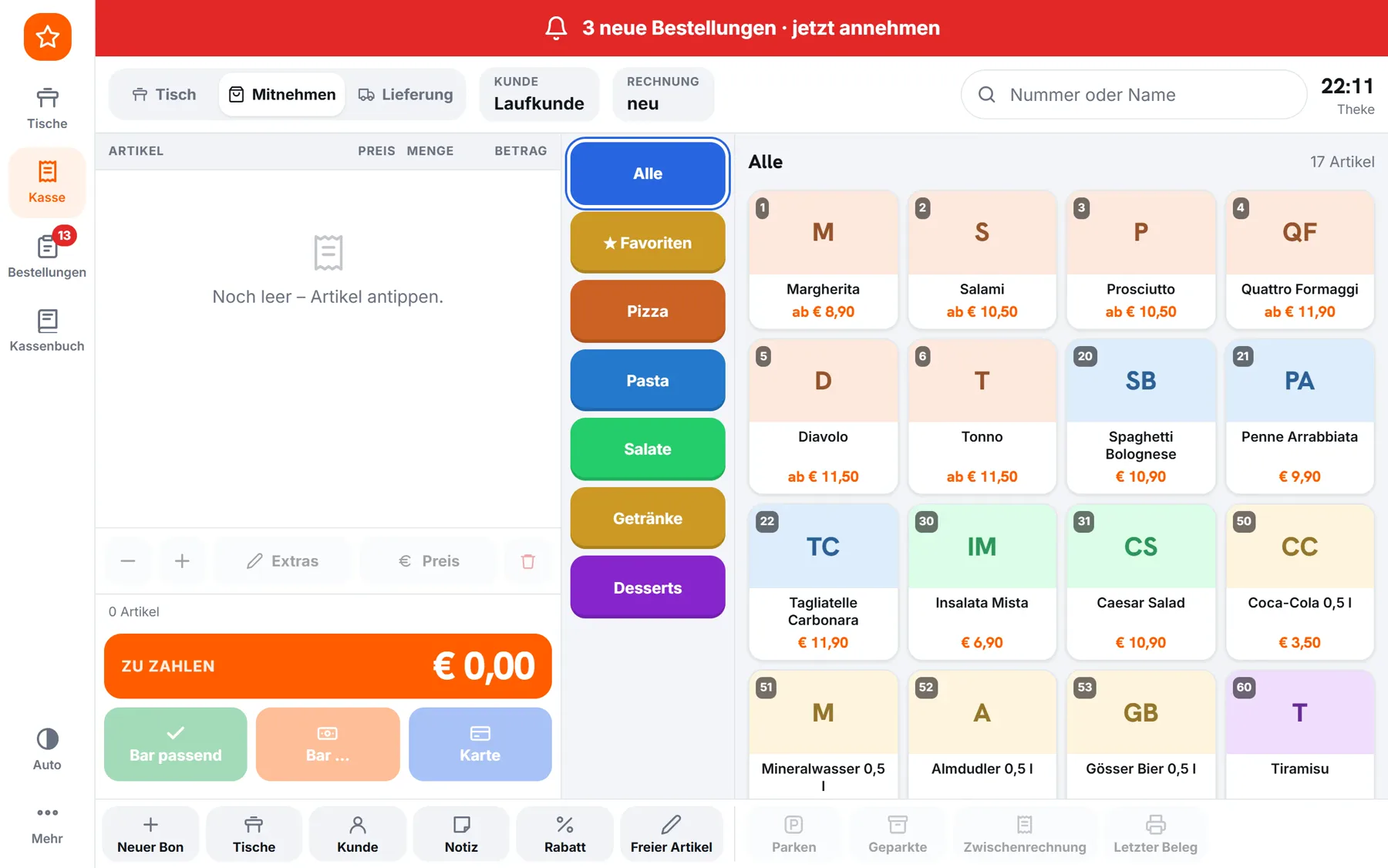Select the Favoriten category

pos(648,242)
